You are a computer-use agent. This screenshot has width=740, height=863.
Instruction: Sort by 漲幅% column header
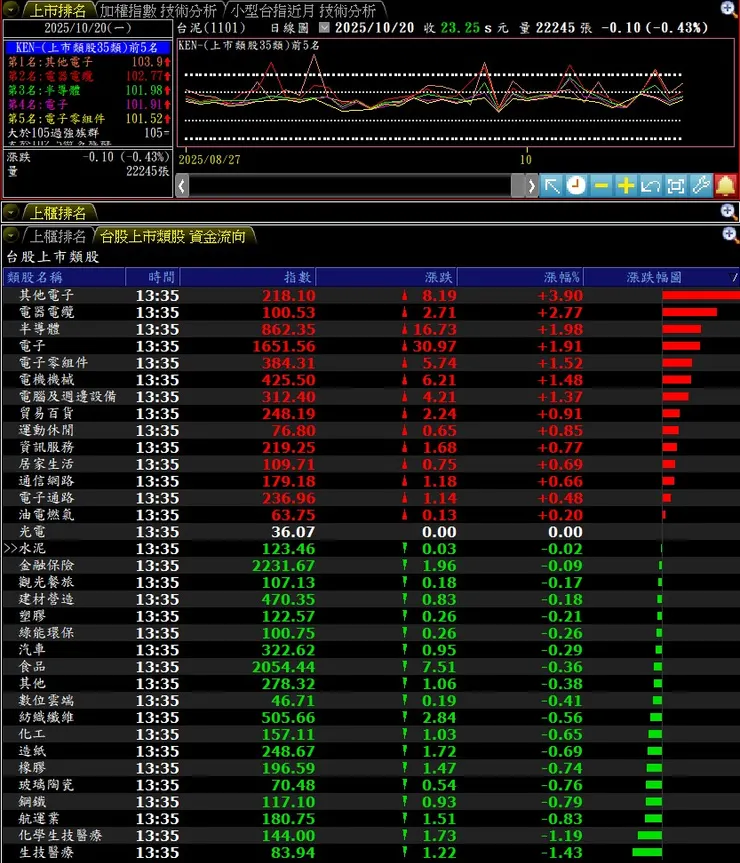point(520,277)
